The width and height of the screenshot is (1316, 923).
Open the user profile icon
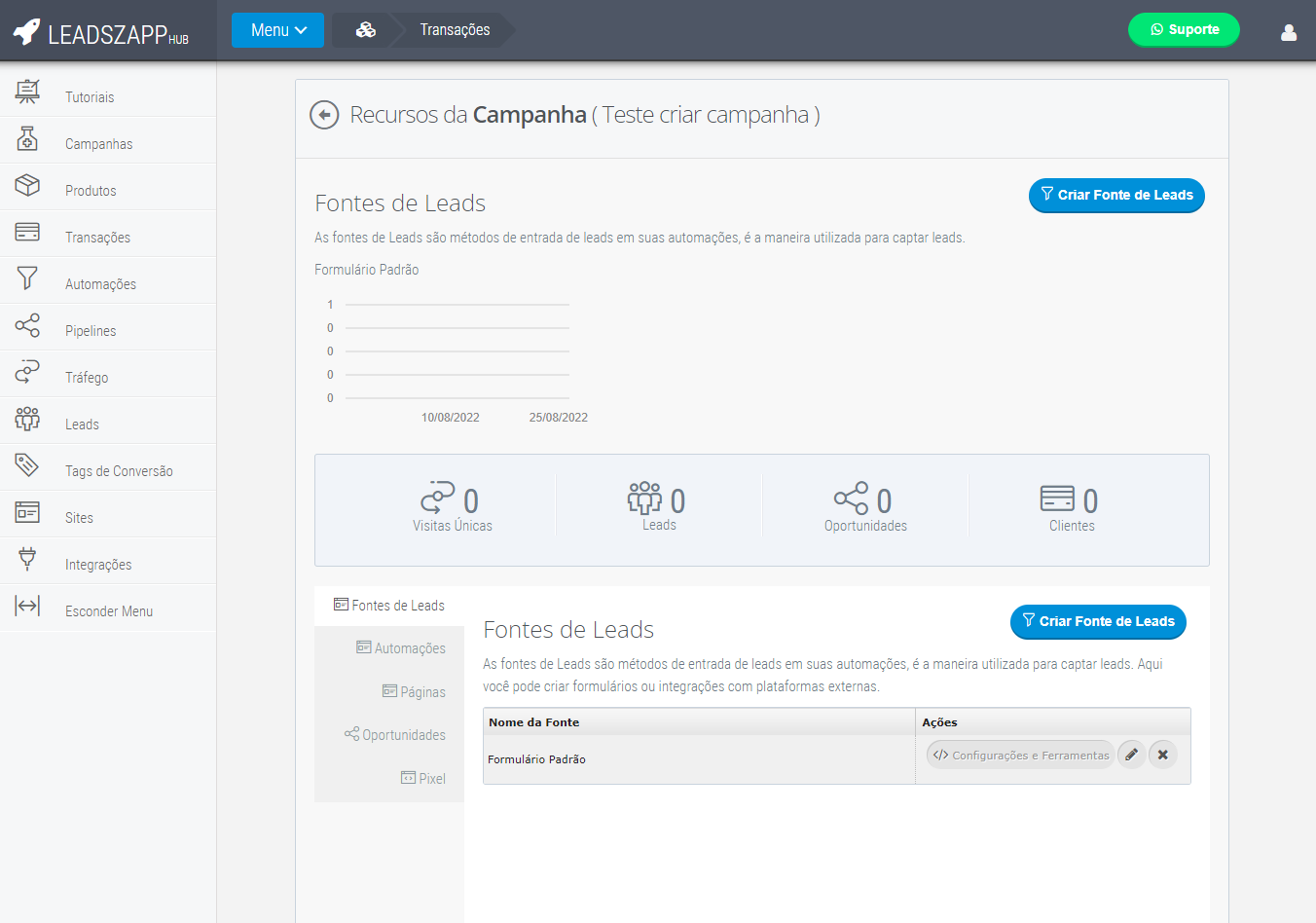[1288, 32]
